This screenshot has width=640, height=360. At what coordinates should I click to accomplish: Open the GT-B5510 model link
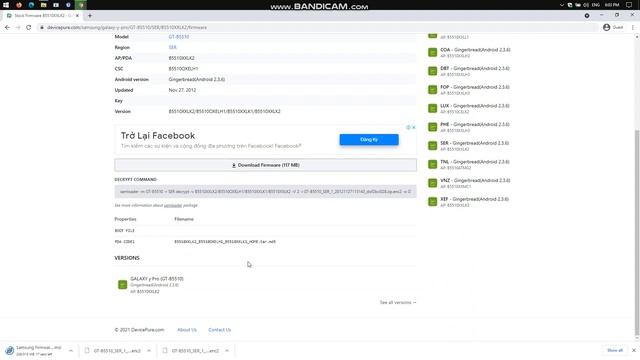pos(179,37)
